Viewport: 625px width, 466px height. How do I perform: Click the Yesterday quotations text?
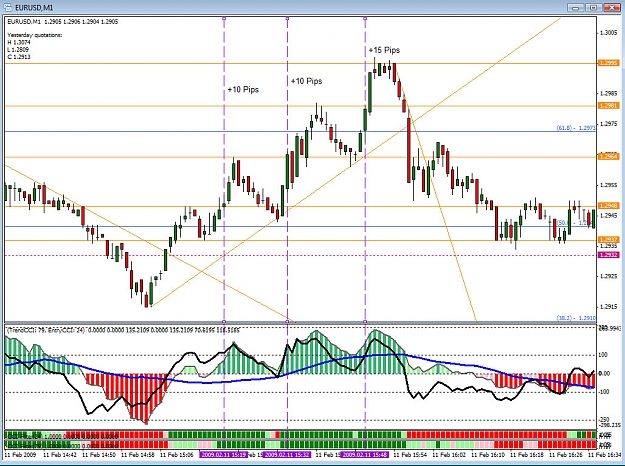35,35
